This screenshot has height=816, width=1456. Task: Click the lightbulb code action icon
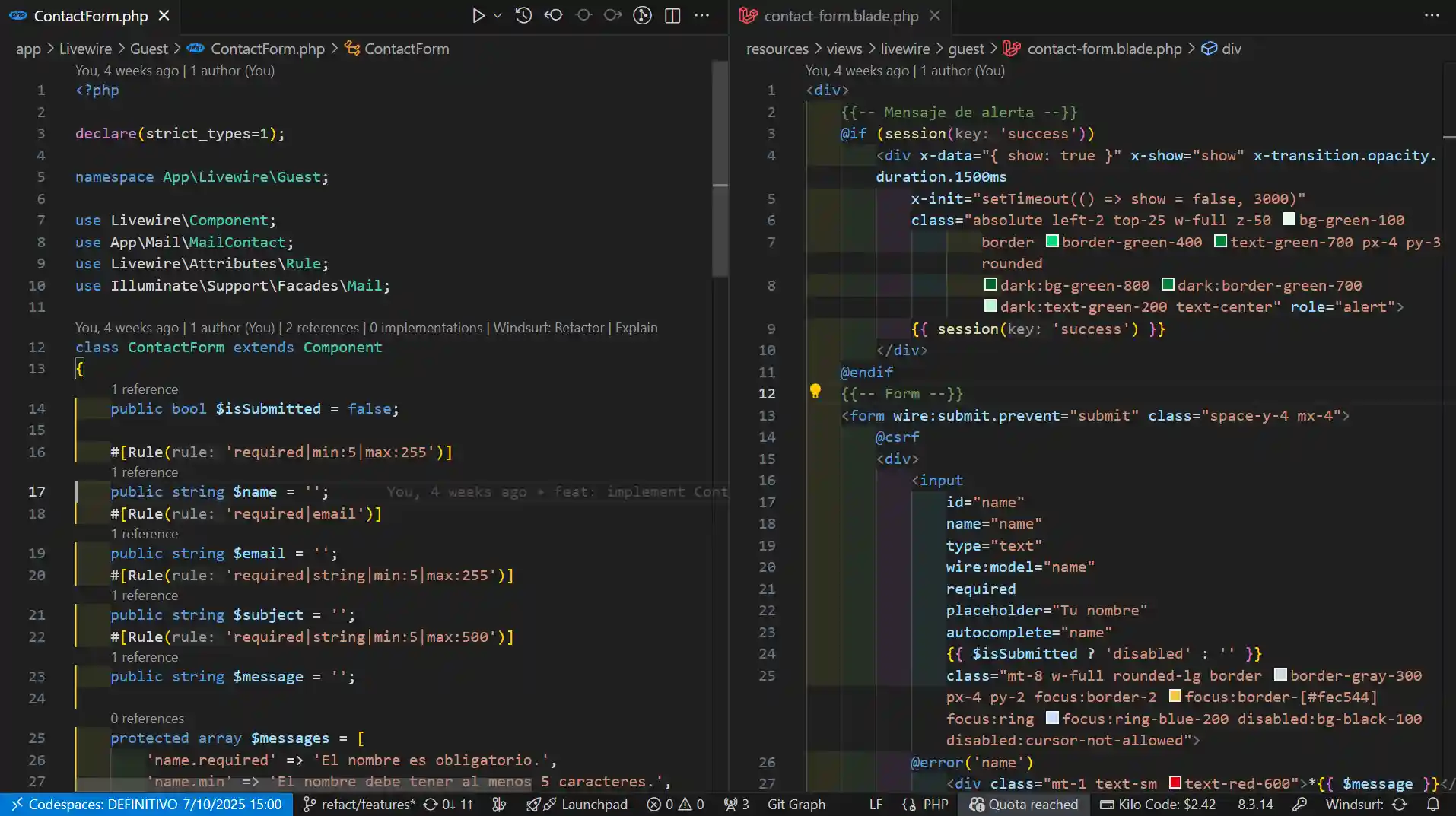(x=815, y=392)
